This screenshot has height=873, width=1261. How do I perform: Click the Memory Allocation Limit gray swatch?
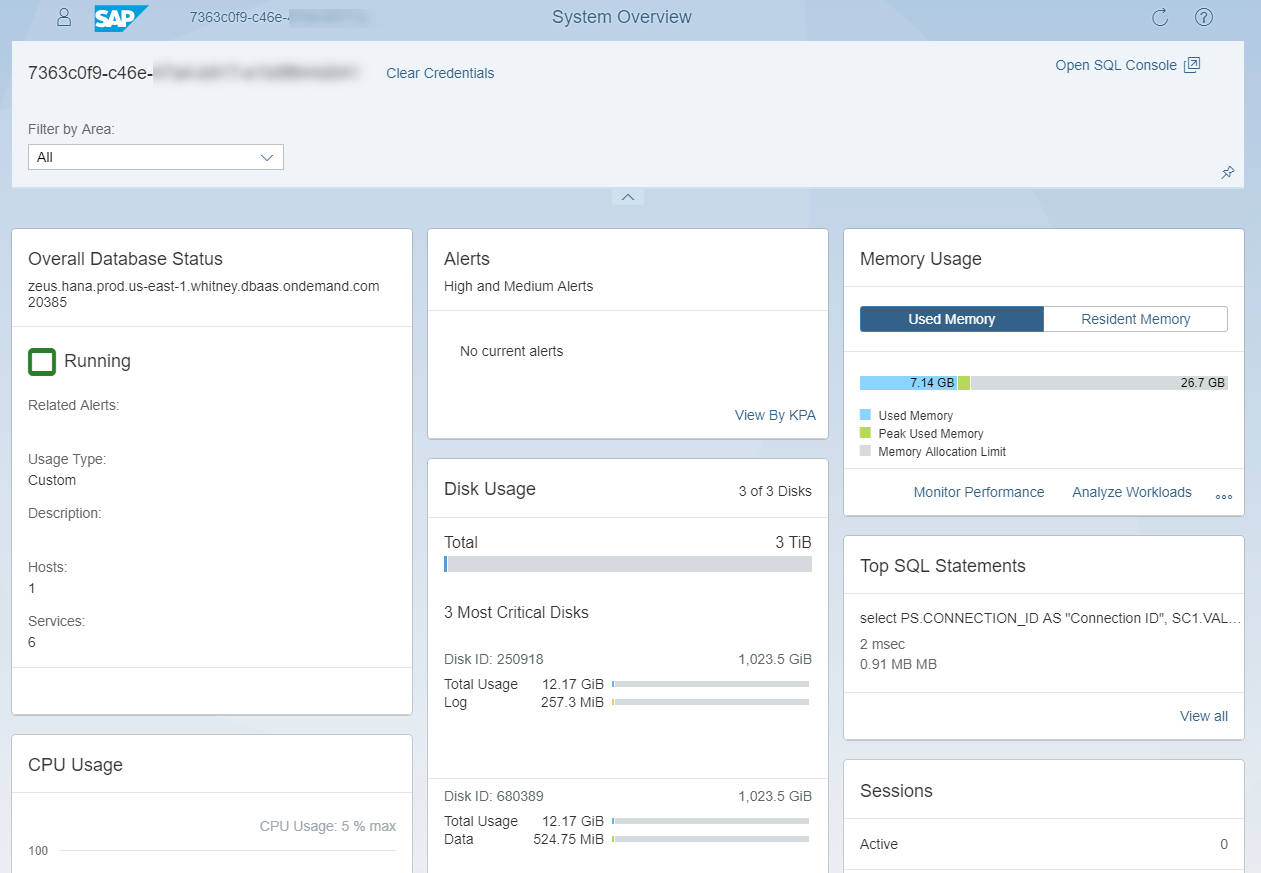(x=866, y=451)
